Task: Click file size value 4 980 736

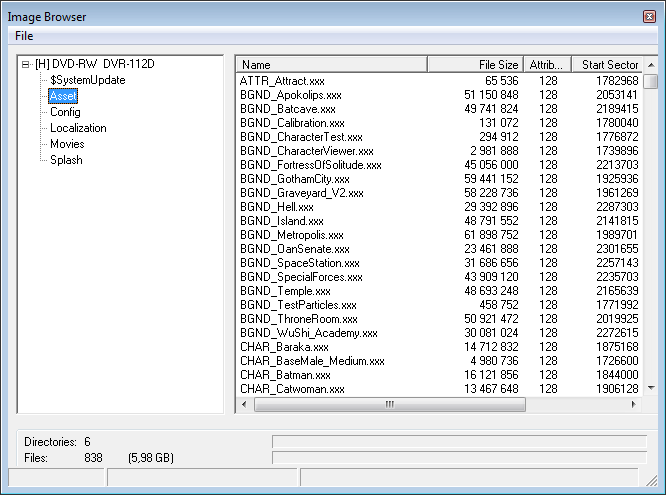Action: coord(494,361)
